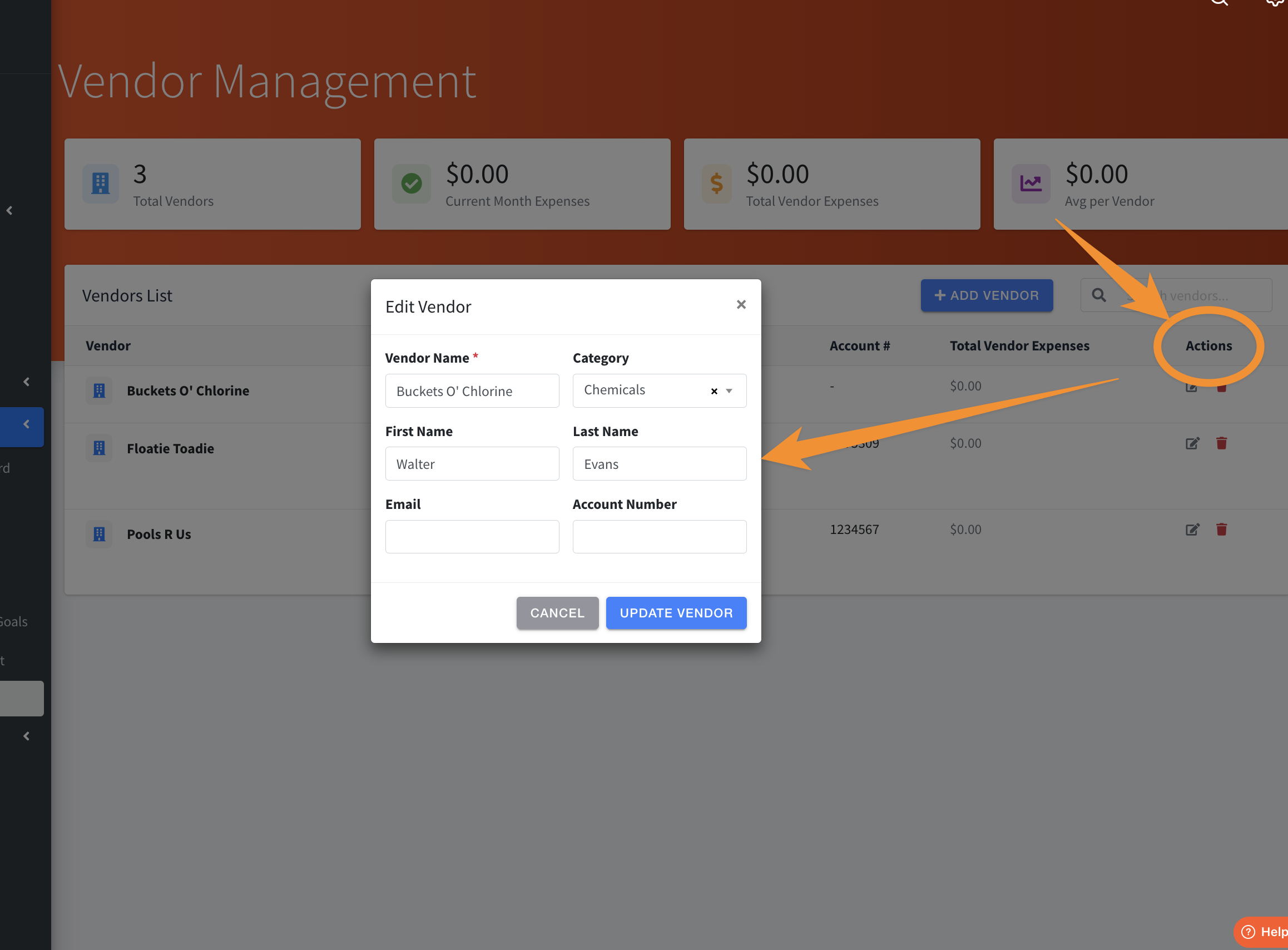Click edit icon for Pools R Us

point(1192,530)
